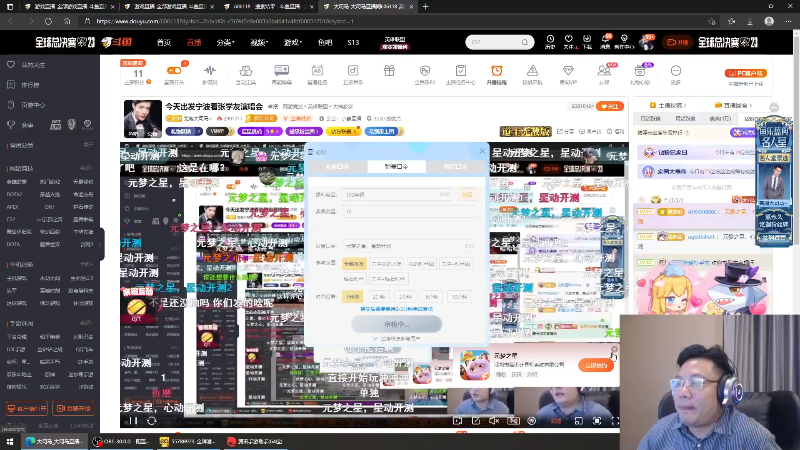Pause the live video player

pyautogui.click(x=133, y=421)
